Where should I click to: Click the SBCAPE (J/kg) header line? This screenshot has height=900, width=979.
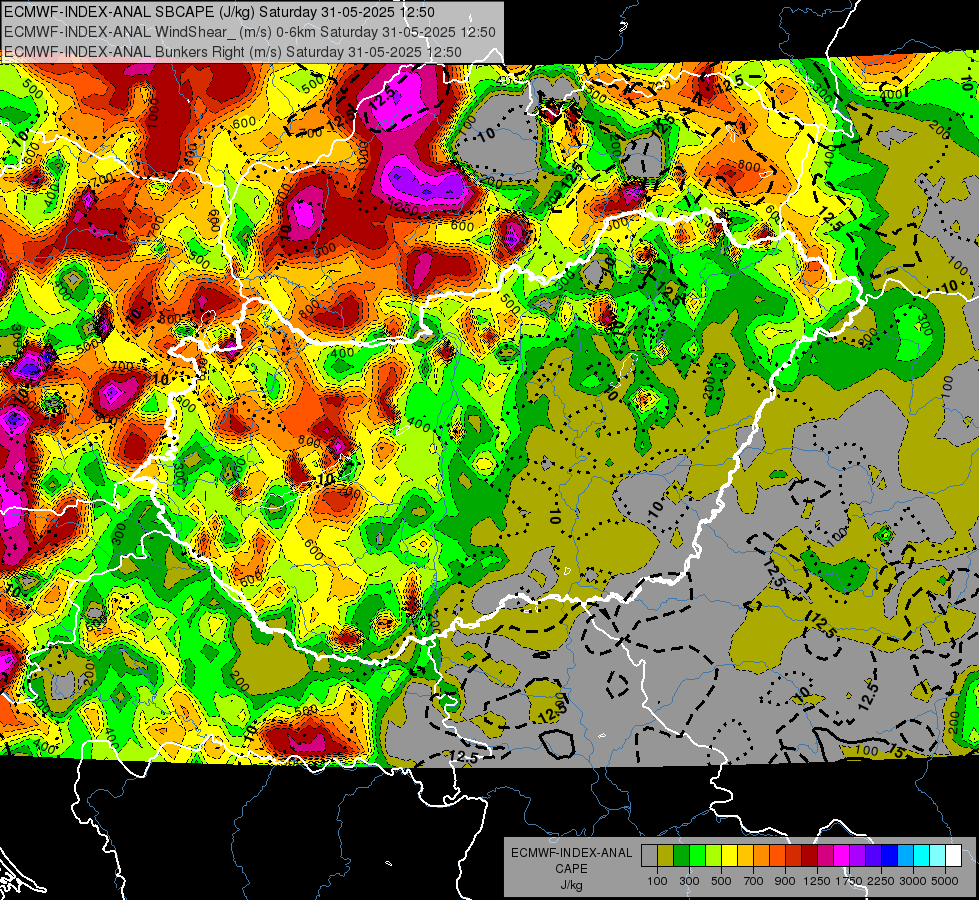coord(219,12)
